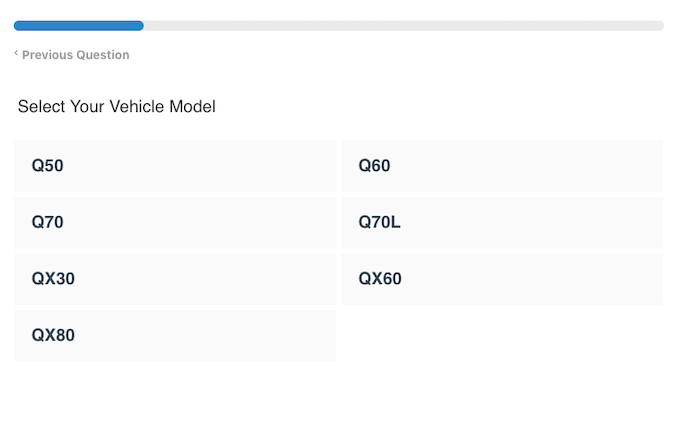Choose Q60 as the vehicle model

coord(502,166)
